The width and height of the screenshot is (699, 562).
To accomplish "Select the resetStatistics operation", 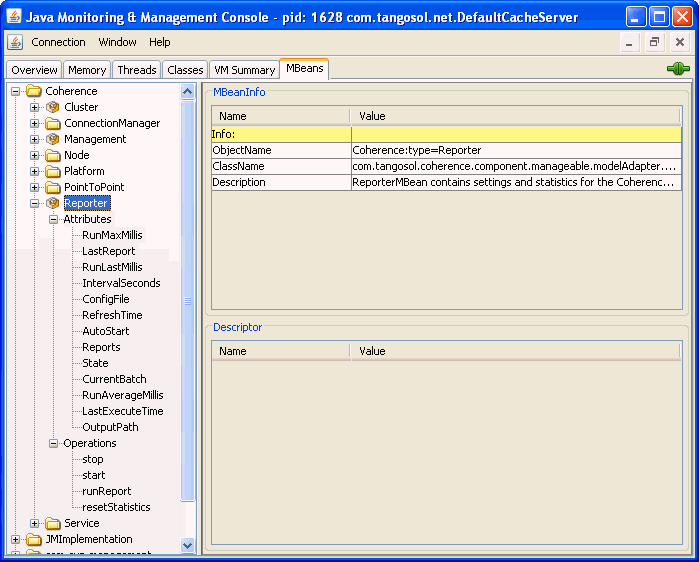I will point(116,508).
